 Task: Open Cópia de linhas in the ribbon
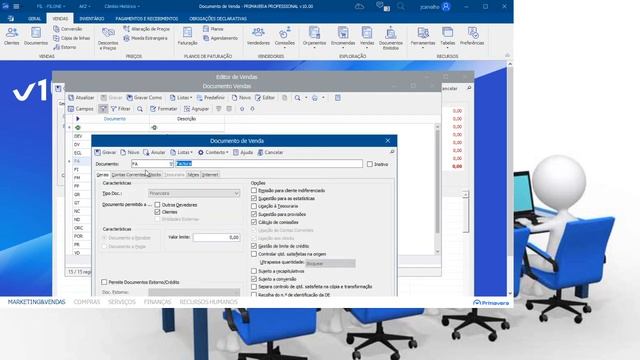coord(71,38)
